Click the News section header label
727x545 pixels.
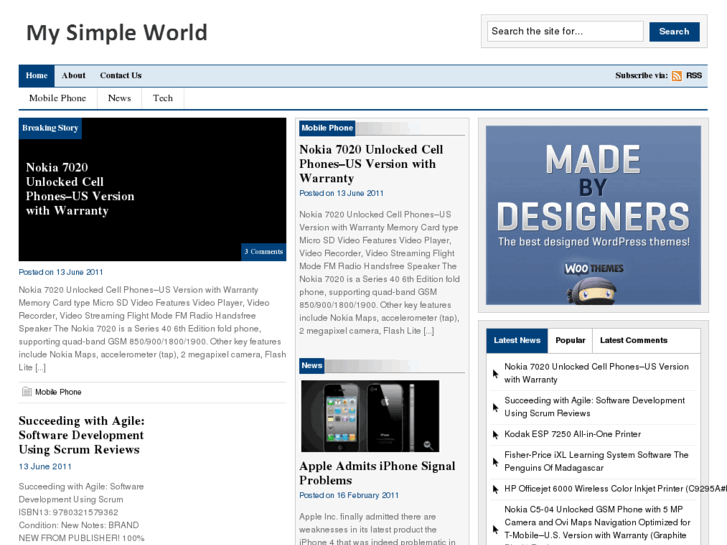click(x=312, y=365)
